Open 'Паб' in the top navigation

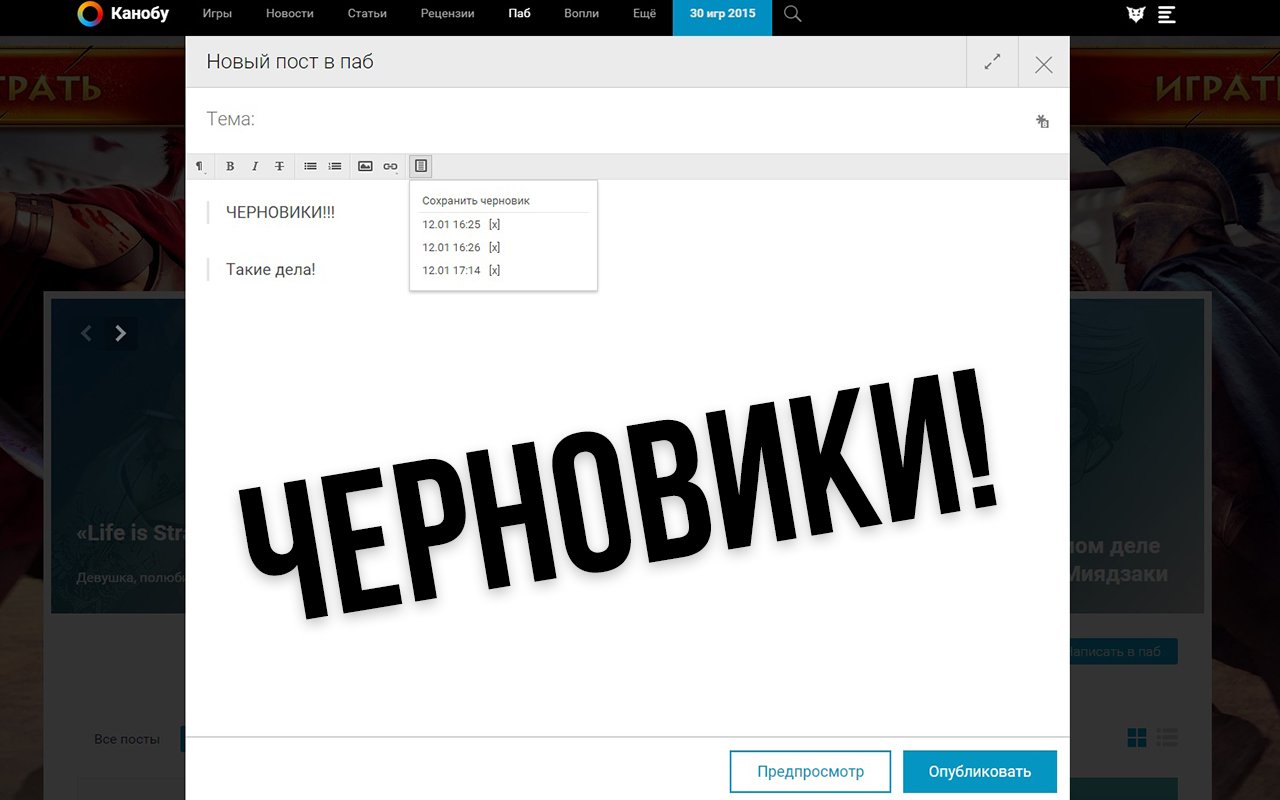point(519,14)
